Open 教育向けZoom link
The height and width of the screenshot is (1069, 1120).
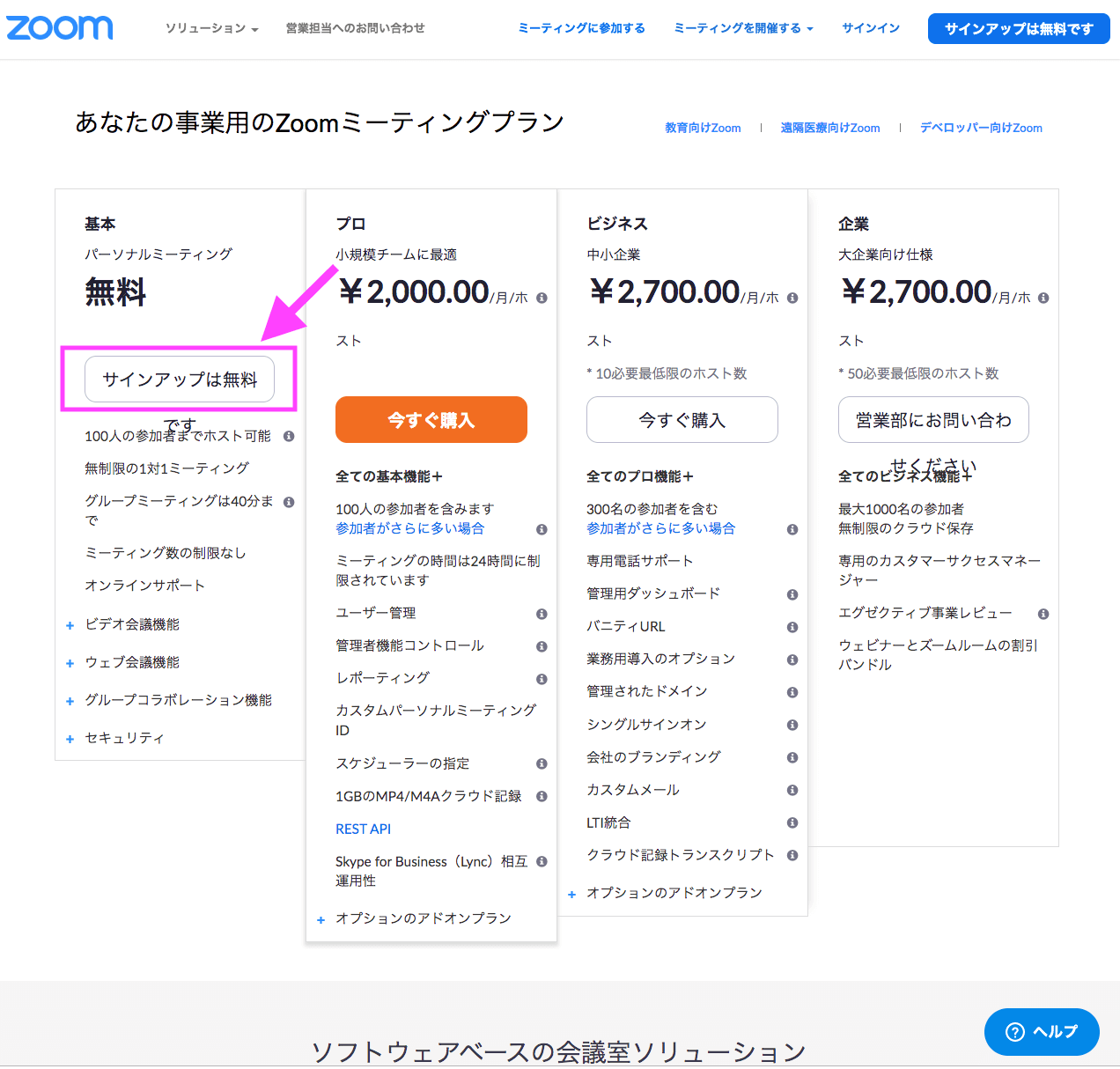[x=703, y=128]
